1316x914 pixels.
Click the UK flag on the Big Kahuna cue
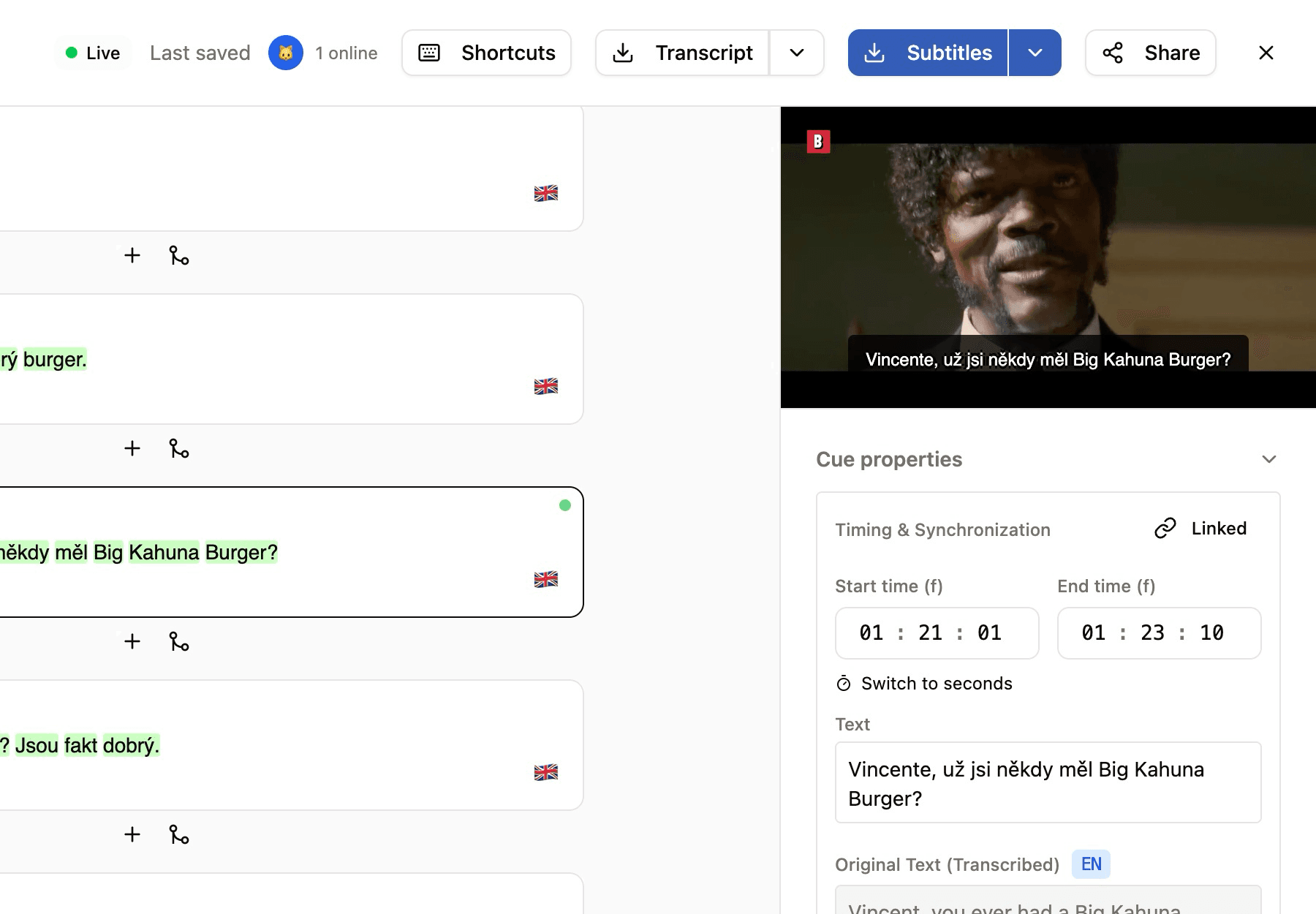(545, 579)
